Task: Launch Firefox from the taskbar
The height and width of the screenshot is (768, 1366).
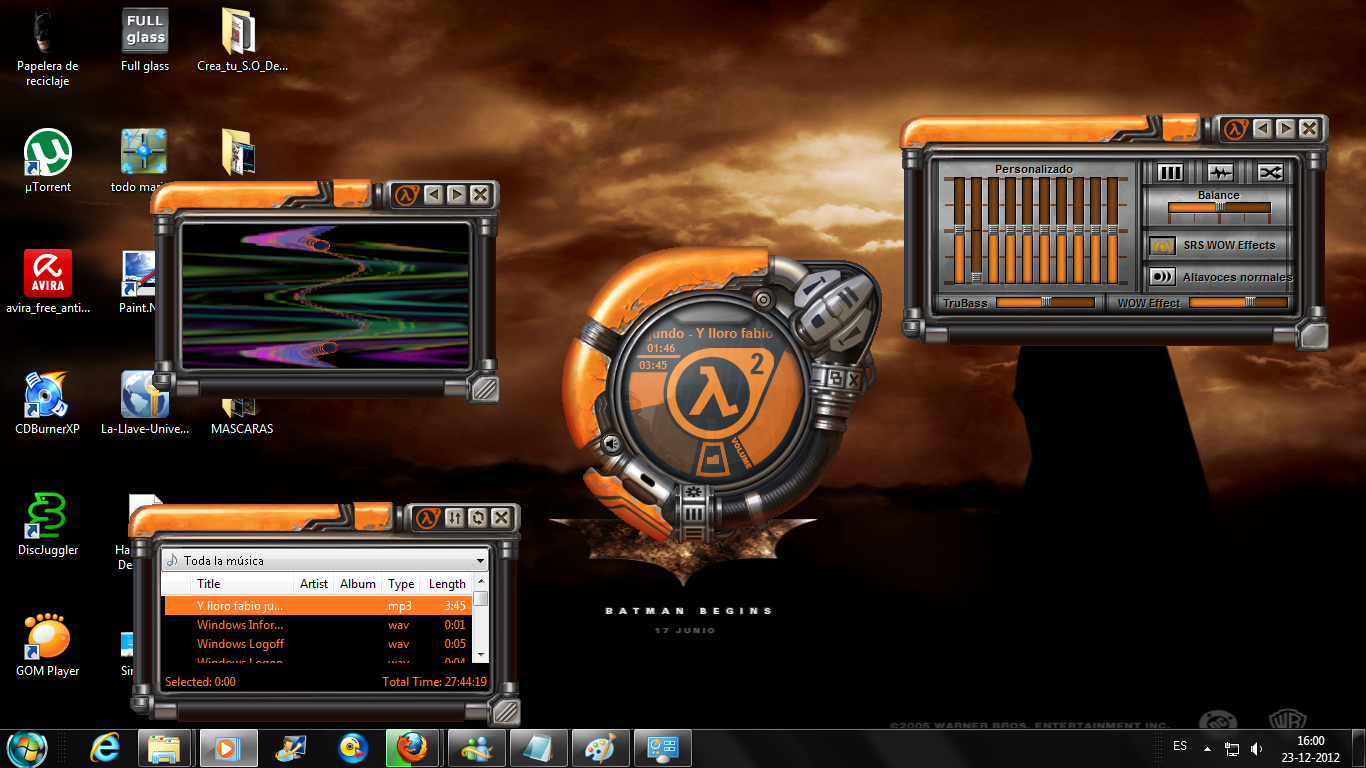Action: [x=413, y=747]
